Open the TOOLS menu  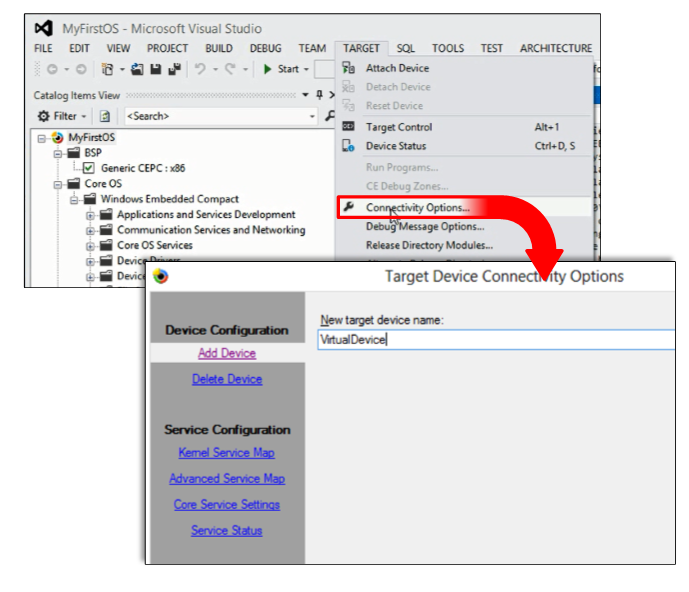(448, 48)
